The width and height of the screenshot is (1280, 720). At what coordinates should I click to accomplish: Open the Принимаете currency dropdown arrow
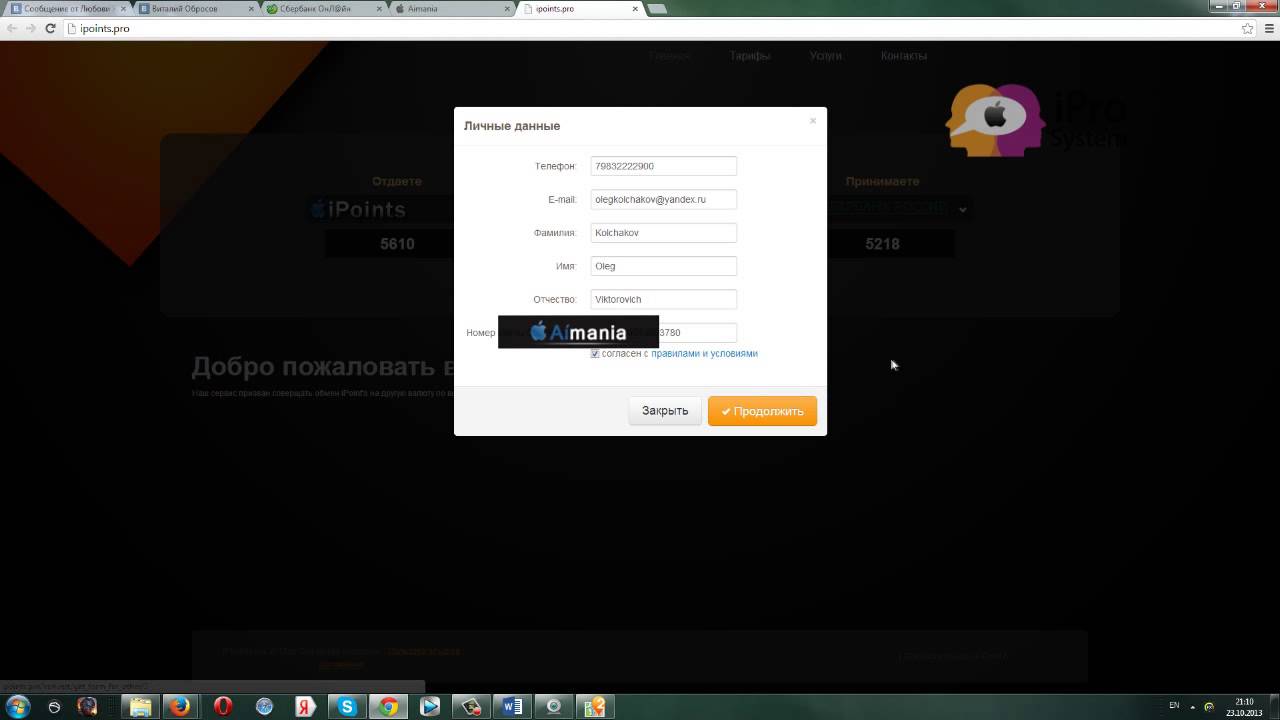(962, 209)
